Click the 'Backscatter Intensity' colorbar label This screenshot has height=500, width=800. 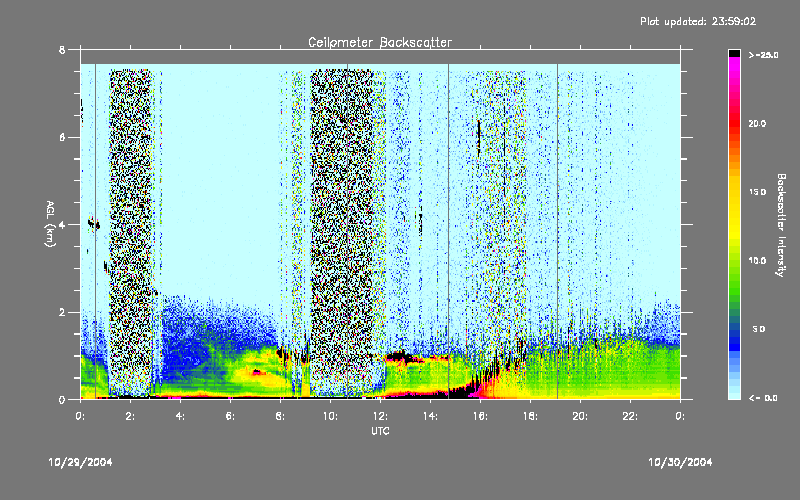tap(781, 225)
